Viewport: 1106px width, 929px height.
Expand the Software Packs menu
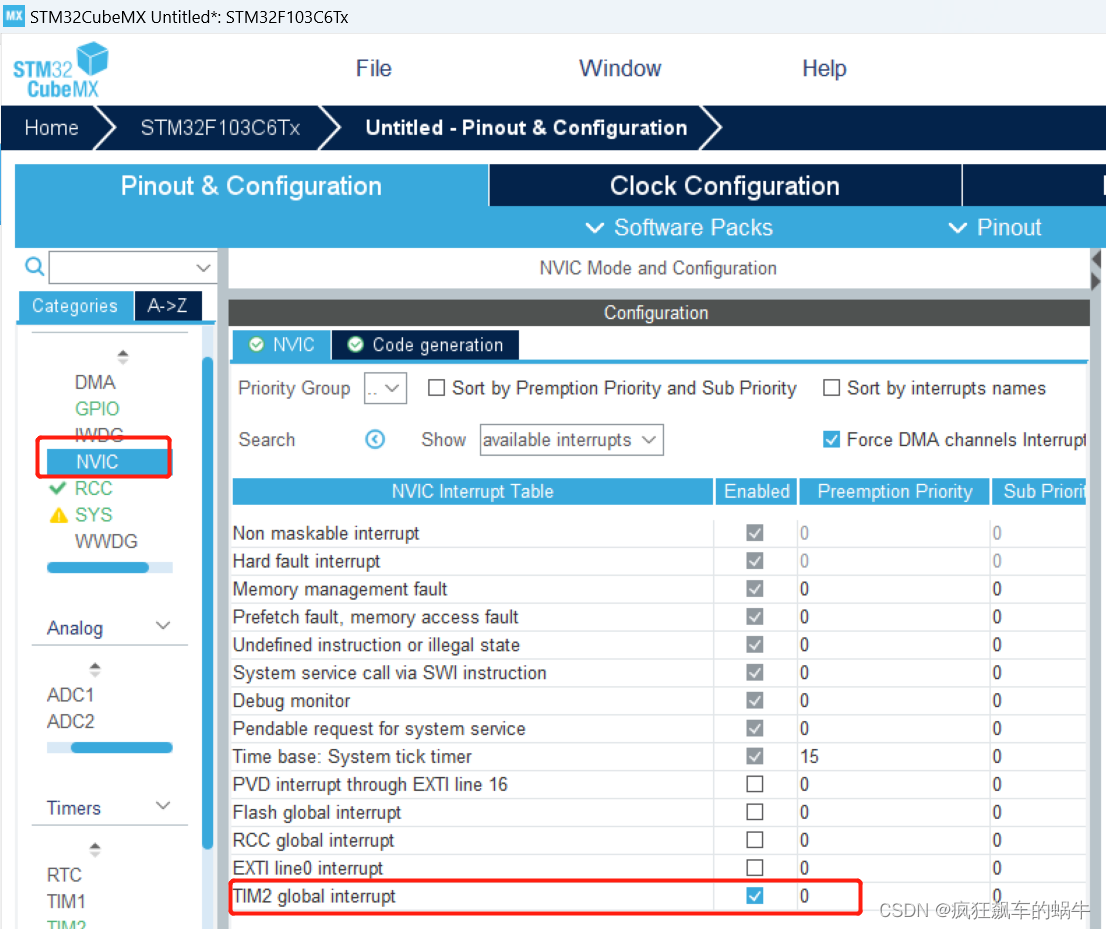click(679, 227)
